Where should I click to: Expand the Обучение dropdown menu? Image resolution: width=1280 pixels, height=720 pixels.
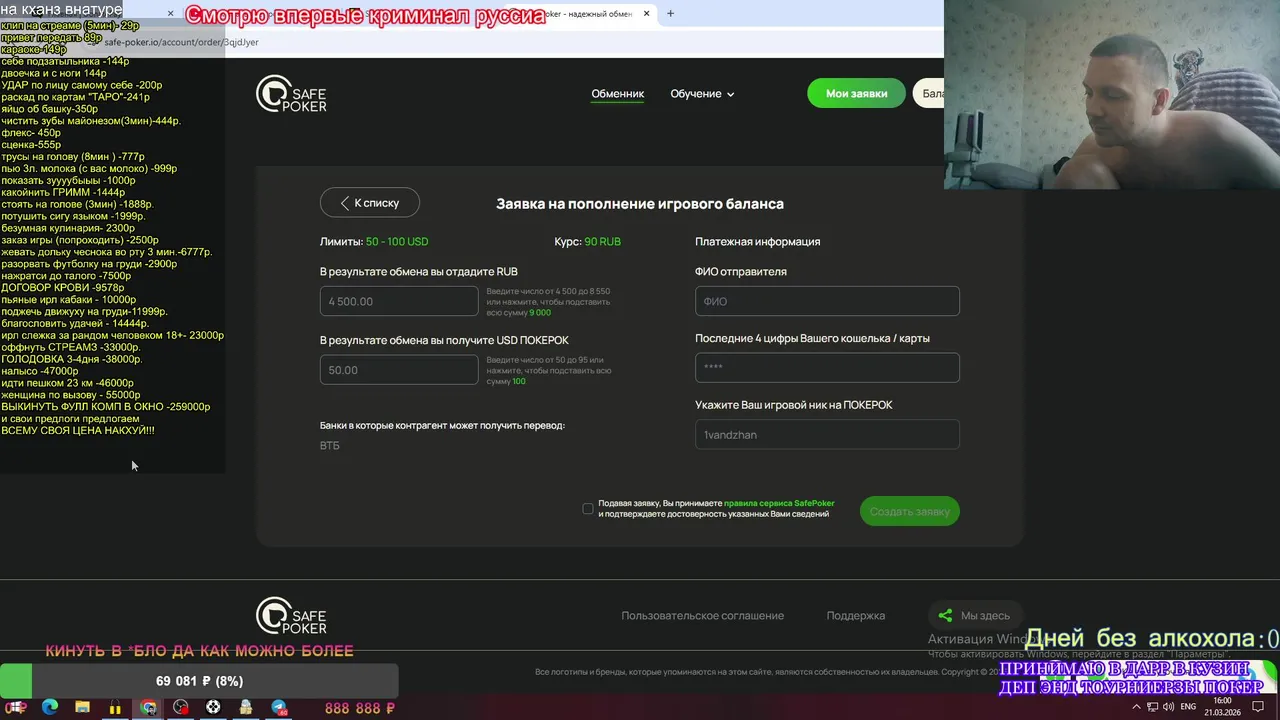702,94
